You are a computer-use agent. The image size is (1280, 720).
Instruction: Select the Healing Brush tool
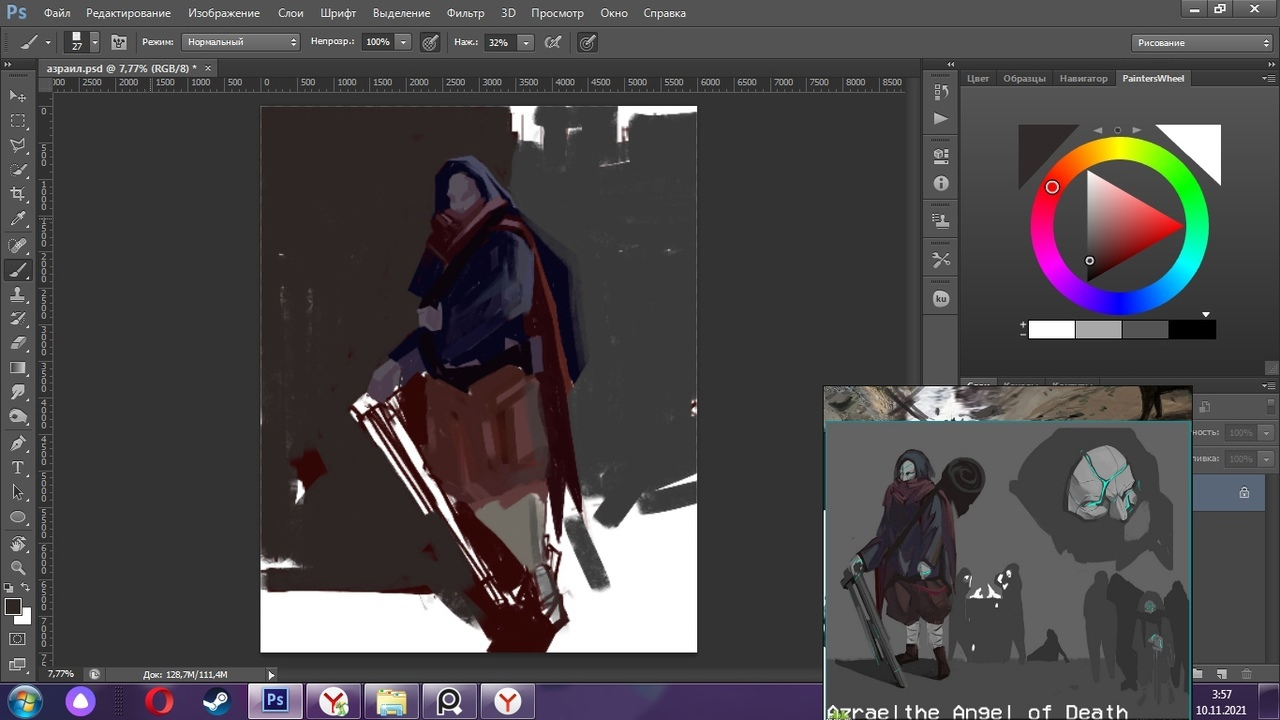tap(18, 245)
